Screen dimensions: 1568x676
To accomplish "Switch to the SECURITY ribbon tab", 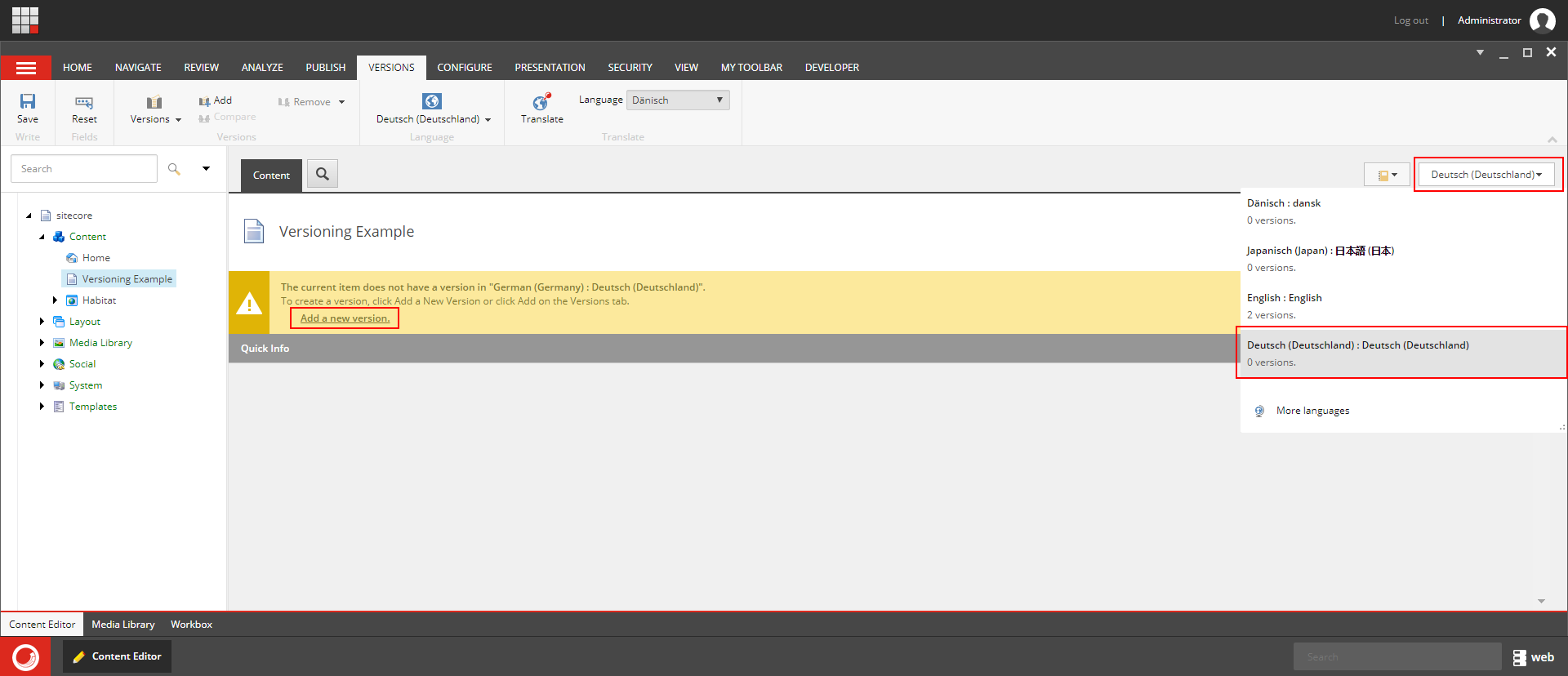I will pyautogui.click(x=630, y=68).
